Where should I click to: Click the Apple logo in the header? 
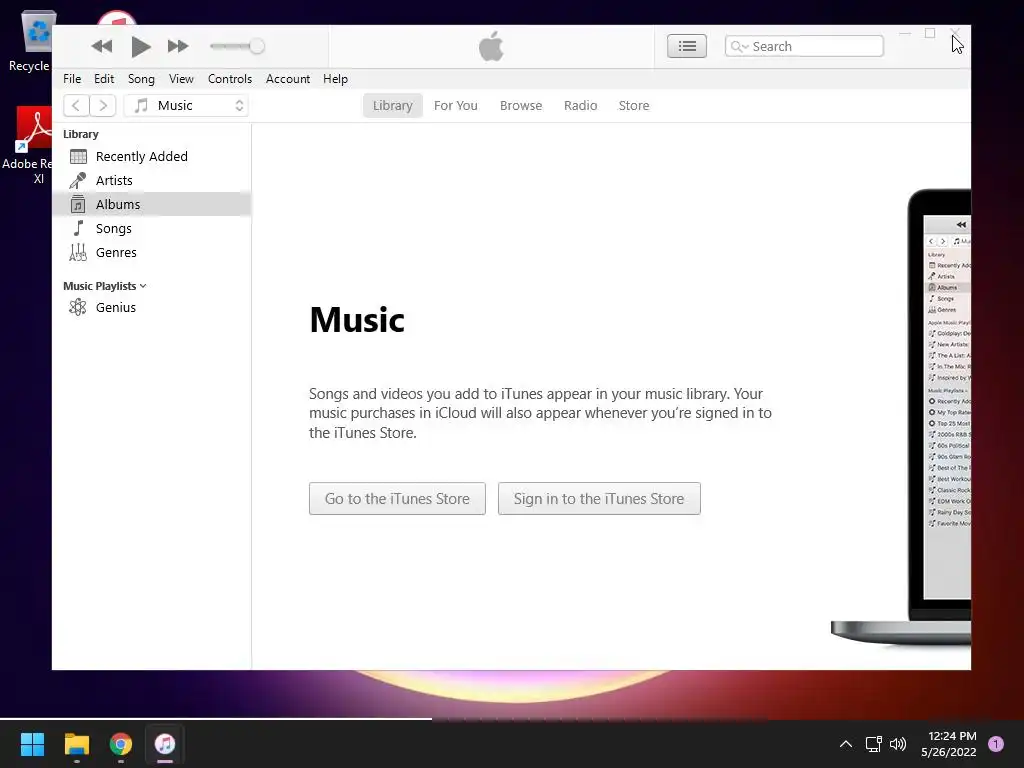pos(491,46)
